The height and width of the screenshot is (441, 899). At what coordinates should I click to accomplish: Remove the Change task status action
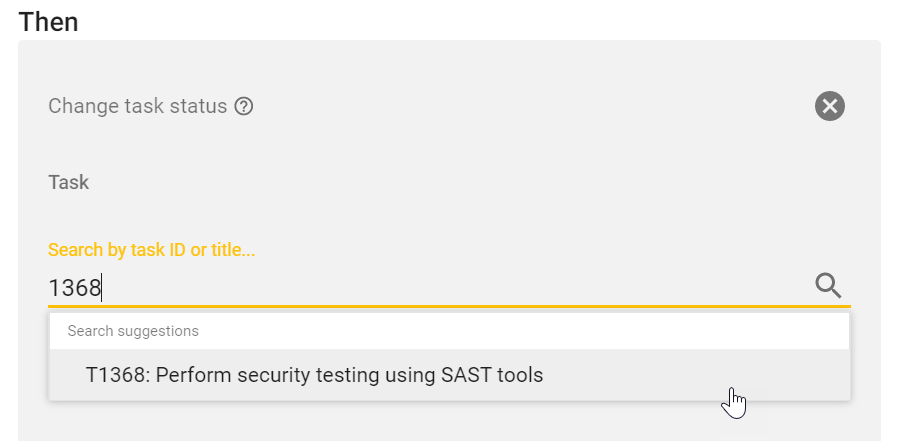click(x=829, y=106)
